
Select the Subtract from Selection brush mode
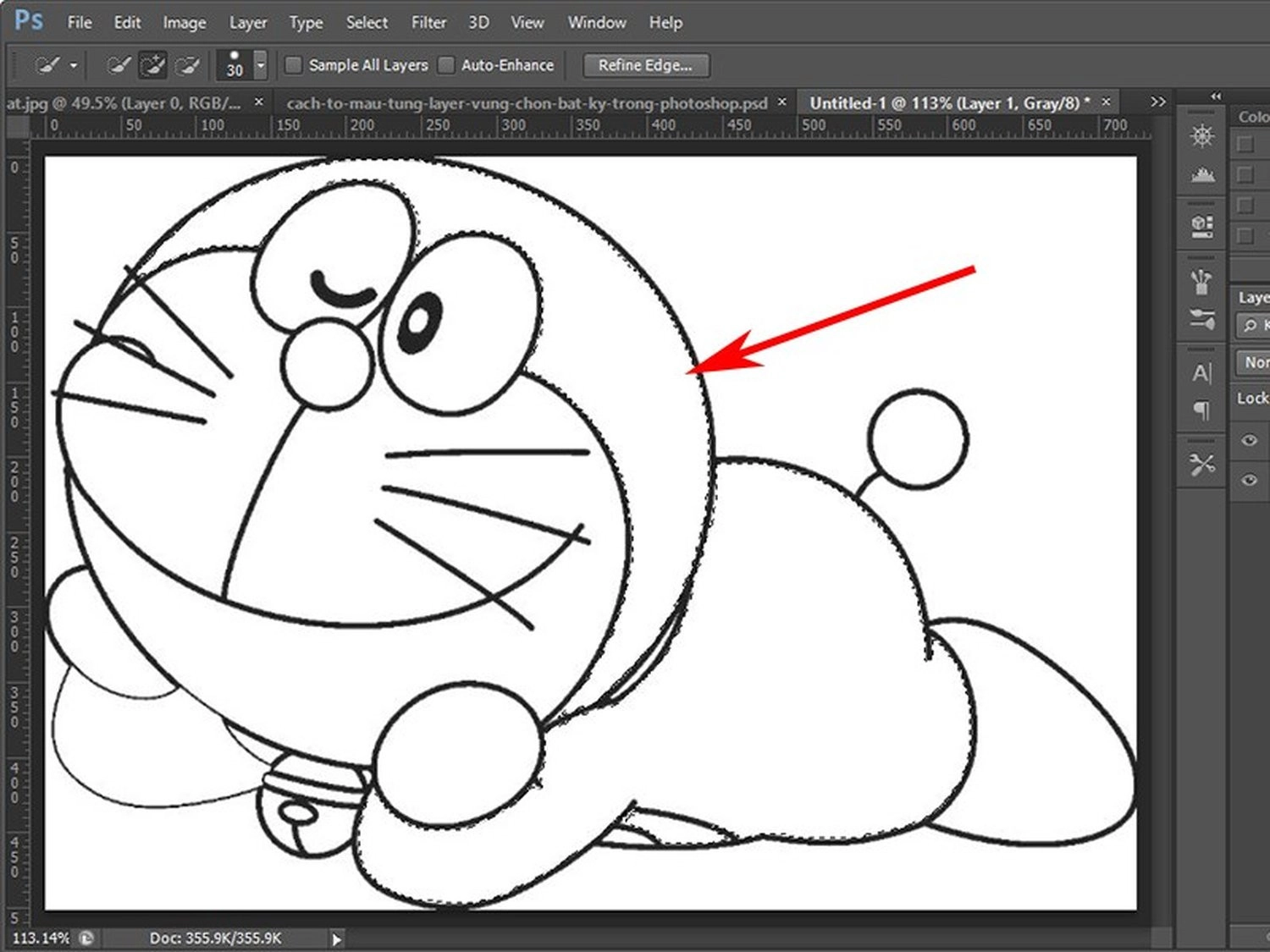tap(188, 65)
